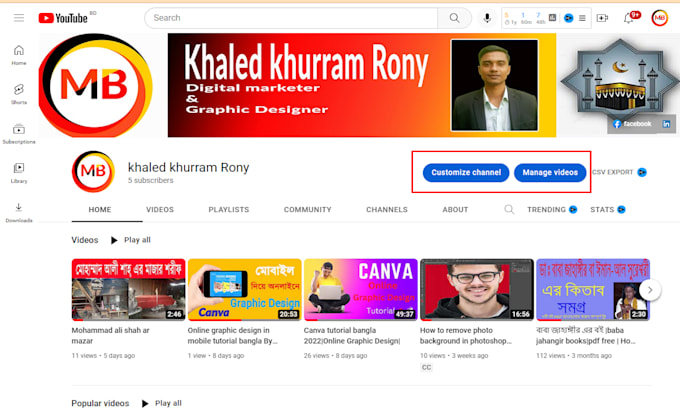Click title 'Canva tutorial bangla 2022'
Image resolution: width=680 pixels, height=409 pixels.
click(x=352, y=336)
